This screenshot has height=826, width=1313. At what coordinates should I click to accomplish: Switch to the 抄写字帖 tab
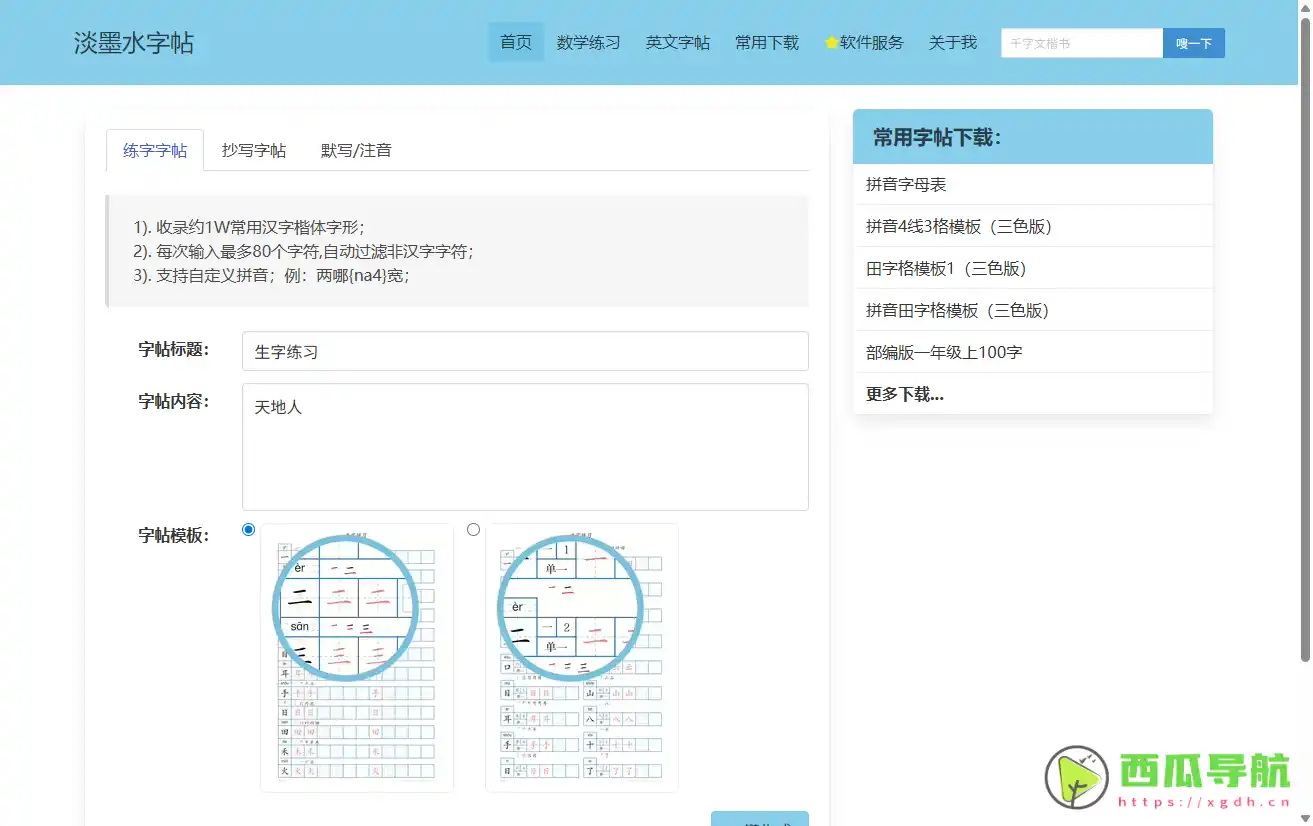tap(253, 150)
